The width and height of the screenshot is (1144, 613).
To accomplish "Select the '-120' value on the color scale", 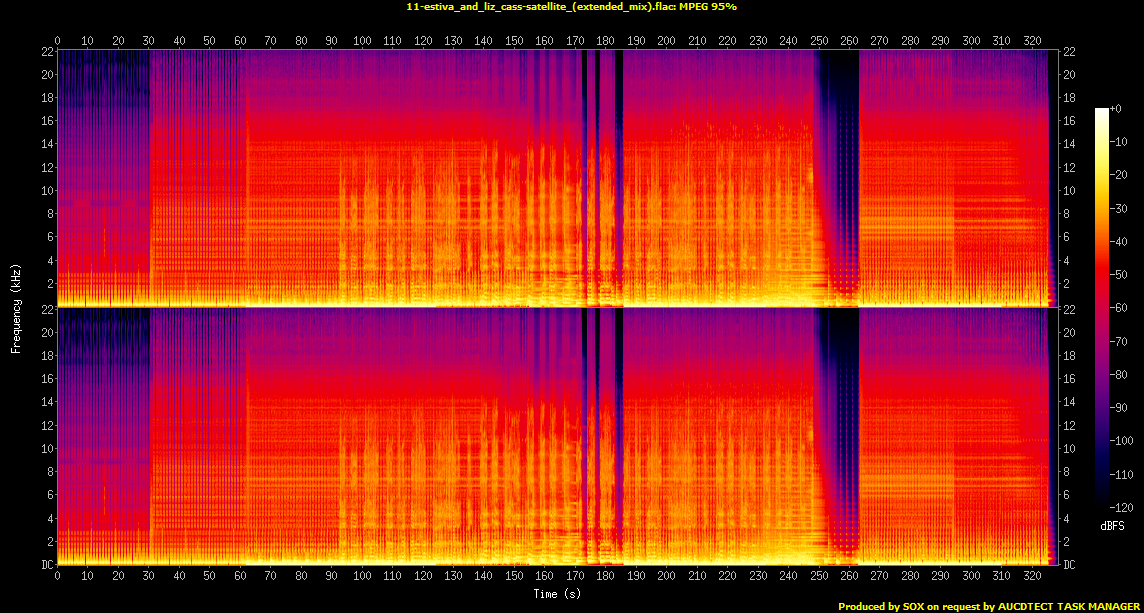I will pos(1121,506).
